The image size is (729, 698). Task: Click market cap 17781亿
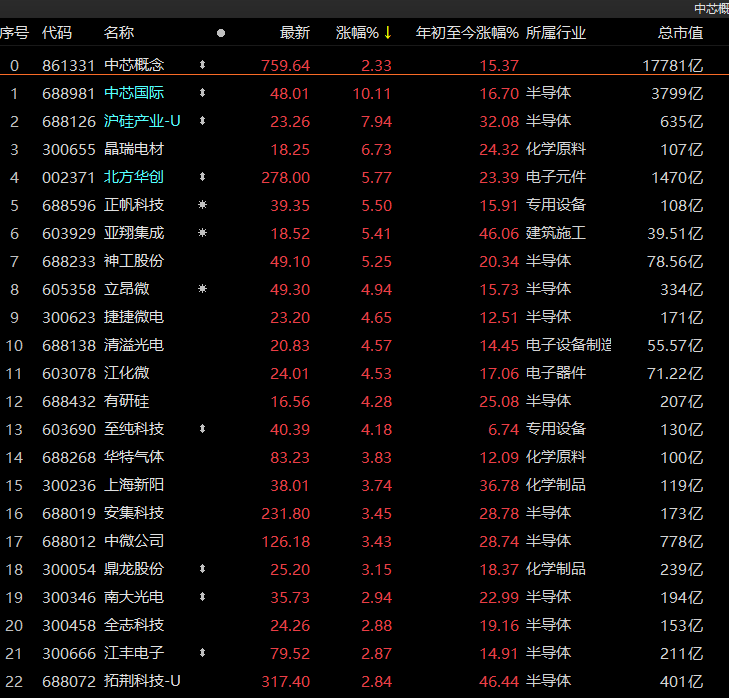(x=673, y=65)
